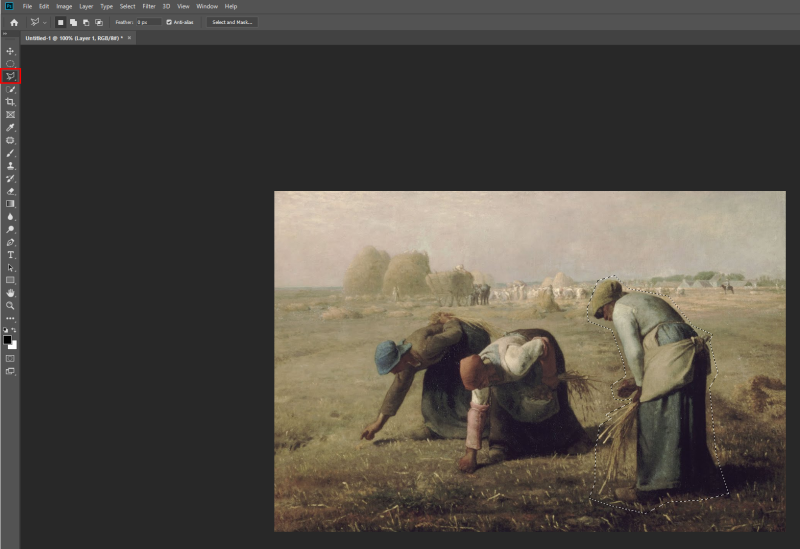Select the Crop tool
800x549 pixels.
tap(10, 102)
